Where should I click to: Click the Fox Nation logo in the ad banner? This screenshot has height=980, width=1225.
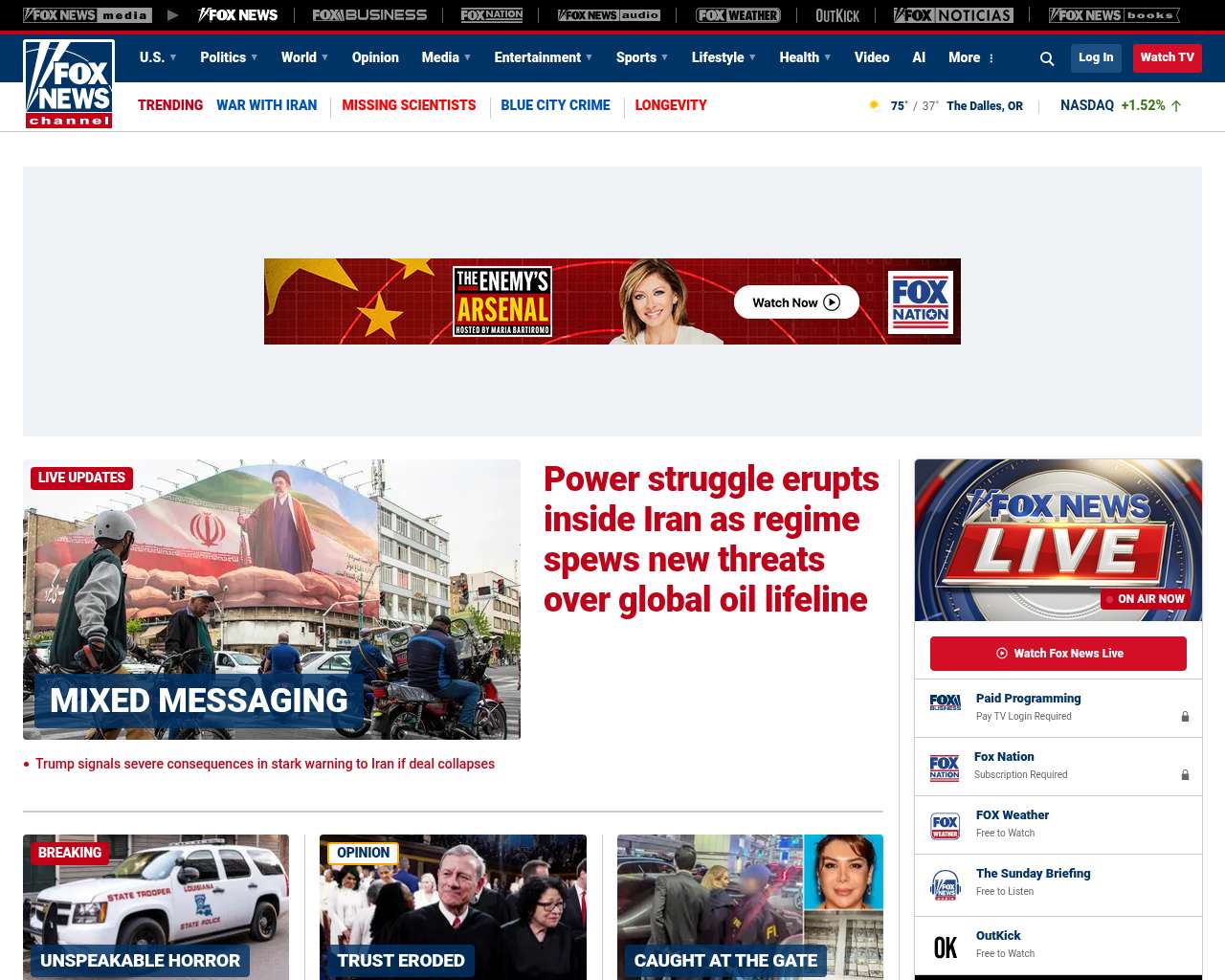[921, 302]
